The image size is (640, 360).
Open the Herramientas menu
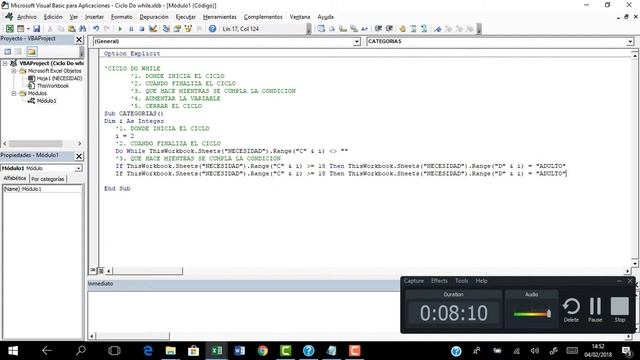(x=220, y=17)
